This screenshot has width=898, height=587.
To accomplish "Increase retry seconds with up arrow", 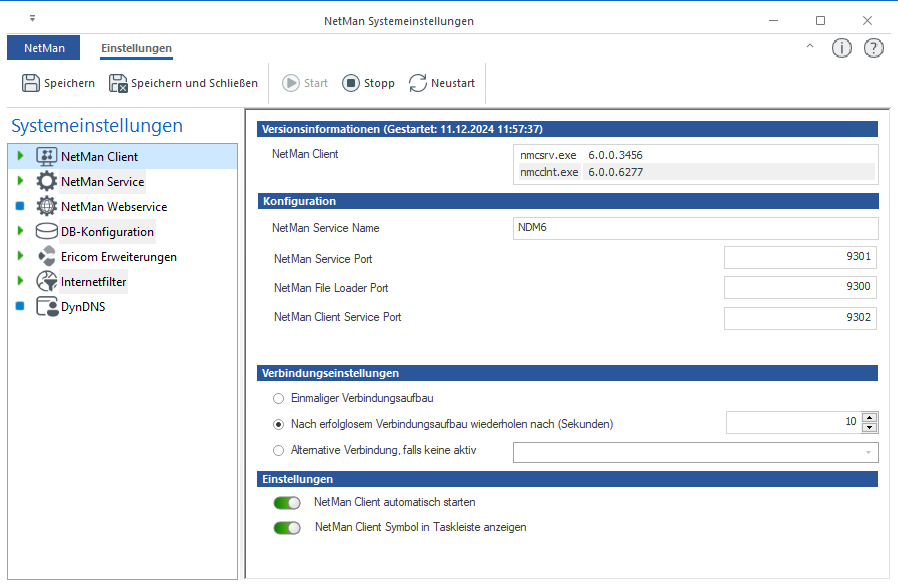I will pos(869,417).
